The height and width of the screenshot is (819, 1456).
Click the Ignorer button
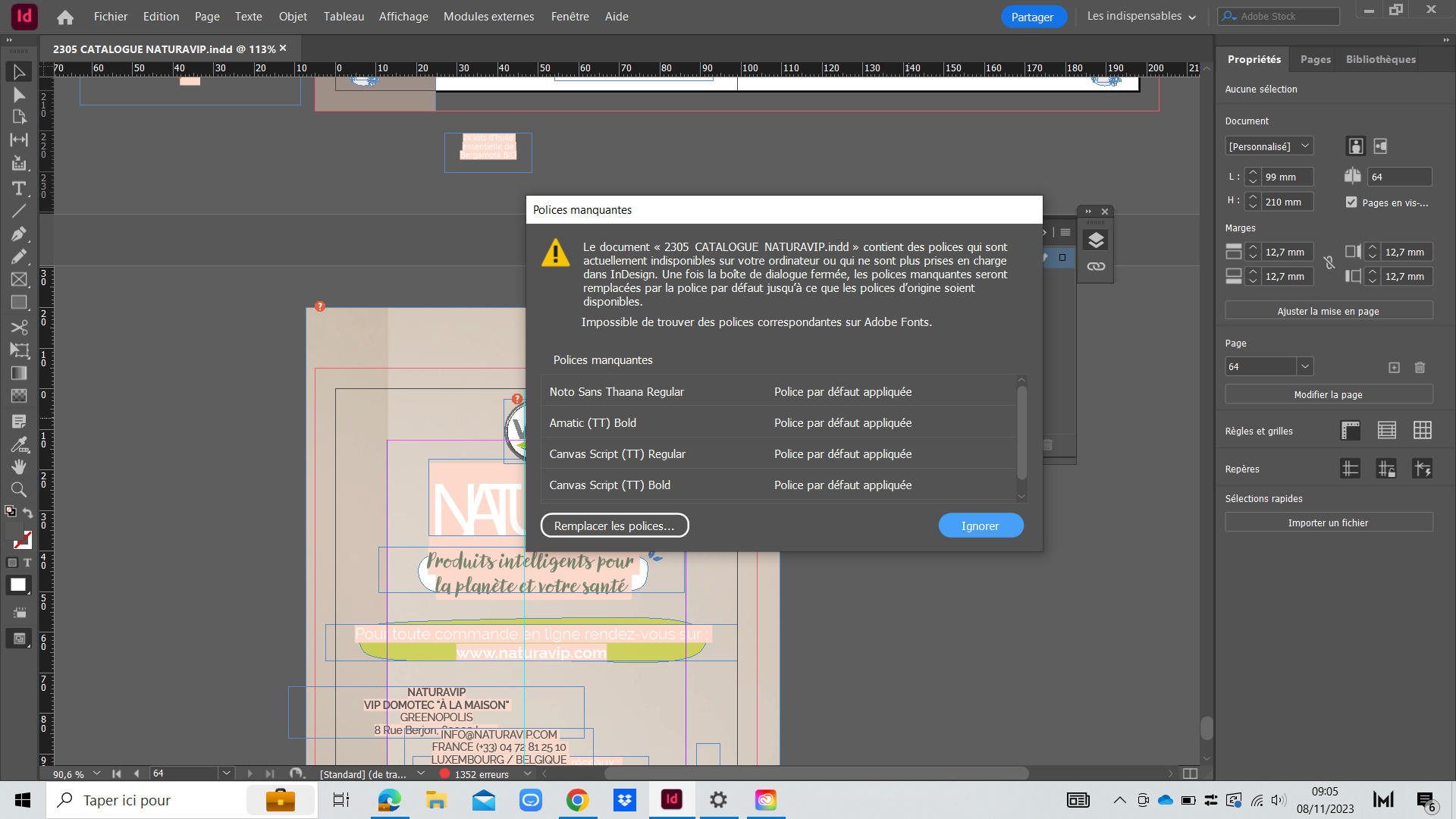coord(980,526)
